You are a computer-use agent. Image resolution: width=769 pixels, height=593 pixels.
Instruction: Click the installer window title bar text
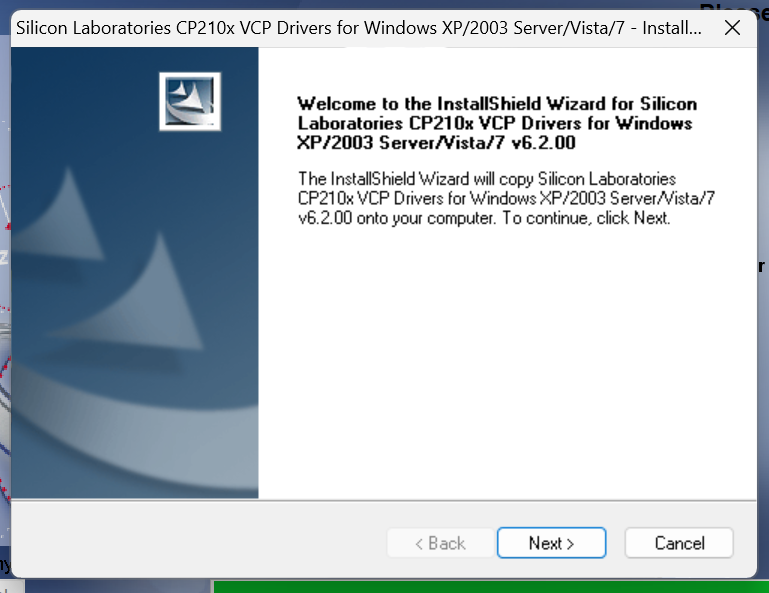tap(359, 28)
